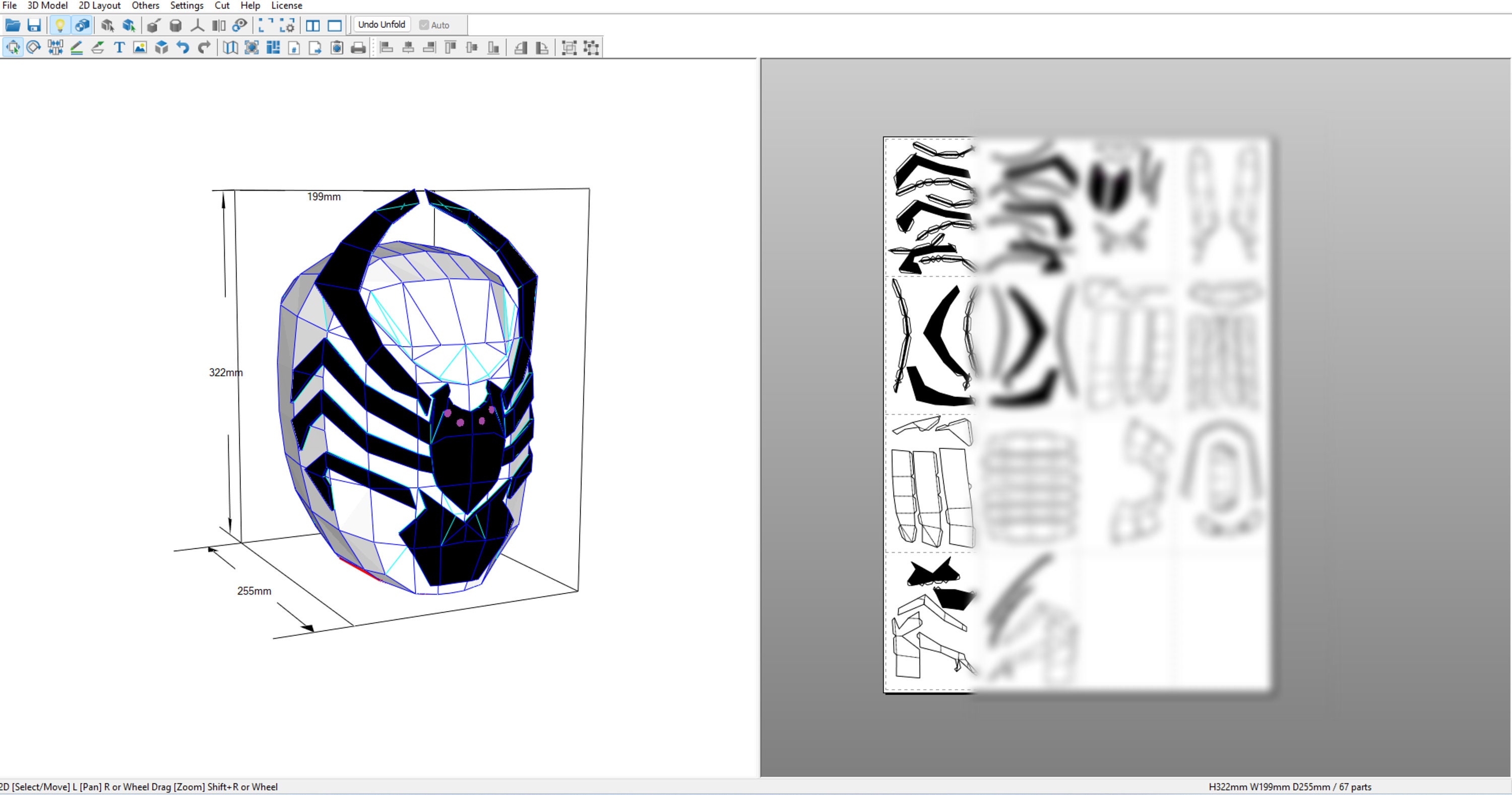The image size is (1512, 795).
Task: Open the Cut menu
Action: pyautogui.click(x=221, y=5)
